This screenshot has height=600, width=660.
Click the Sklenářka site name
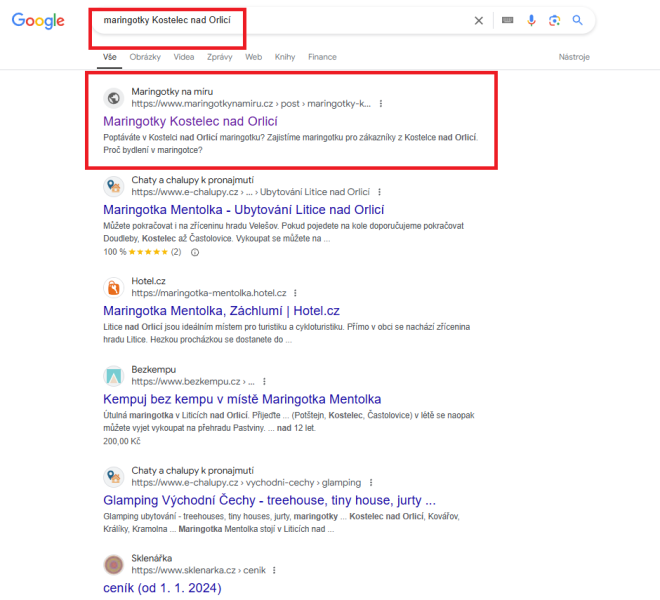(152, 558)
